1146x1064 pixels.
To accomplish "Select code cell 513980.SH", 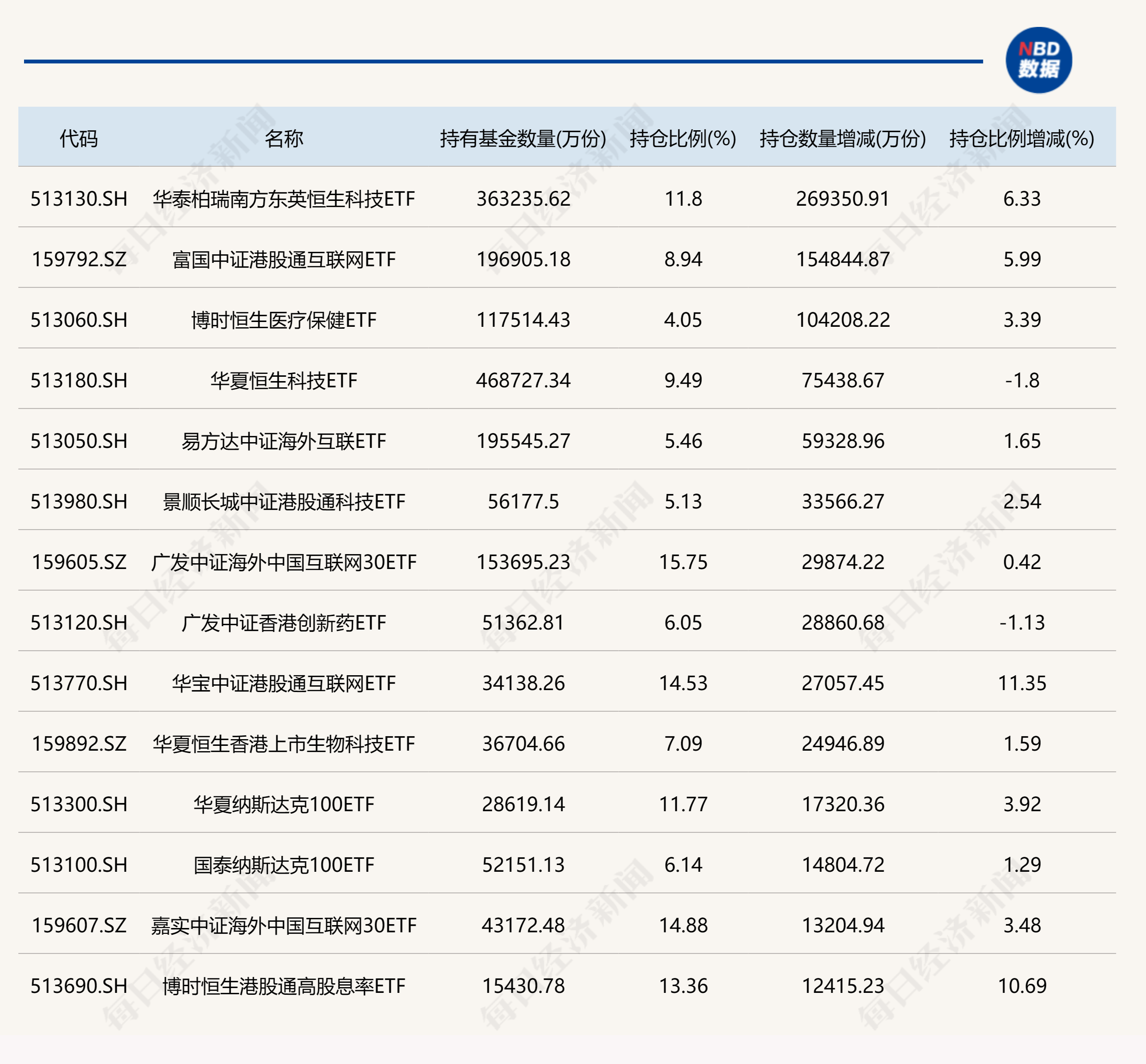I will [79, 502].
